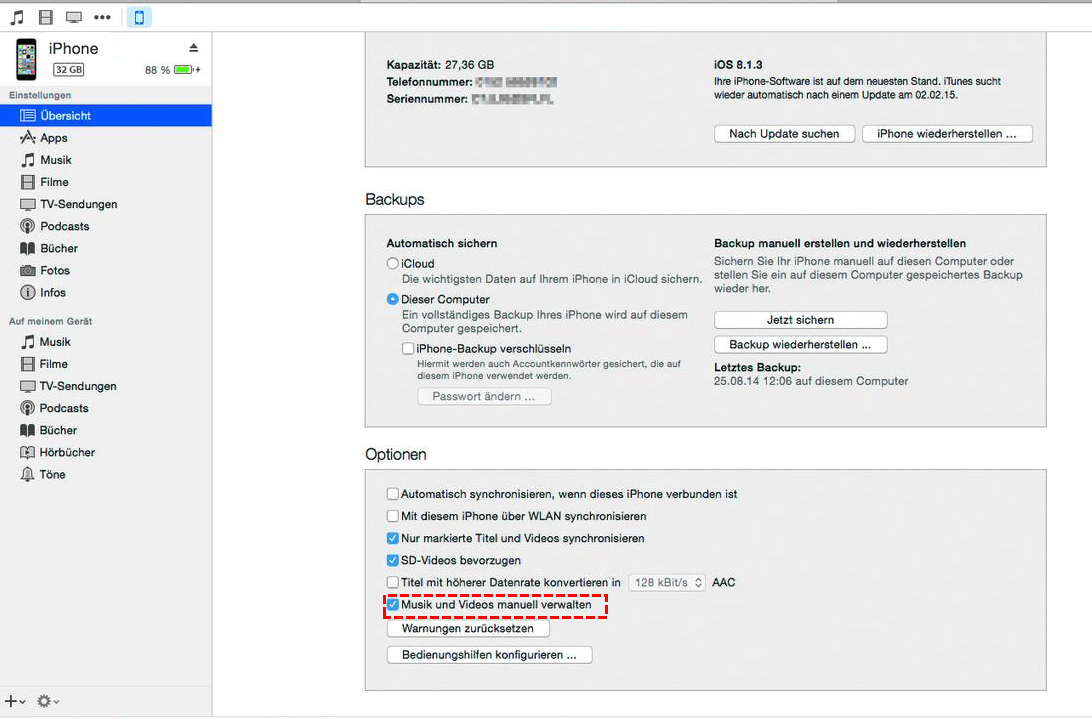Screen dimensions: 1092x719
Task: Toggle Musik und Videos manuell verwalten
Action: click(x=393, y=605)
